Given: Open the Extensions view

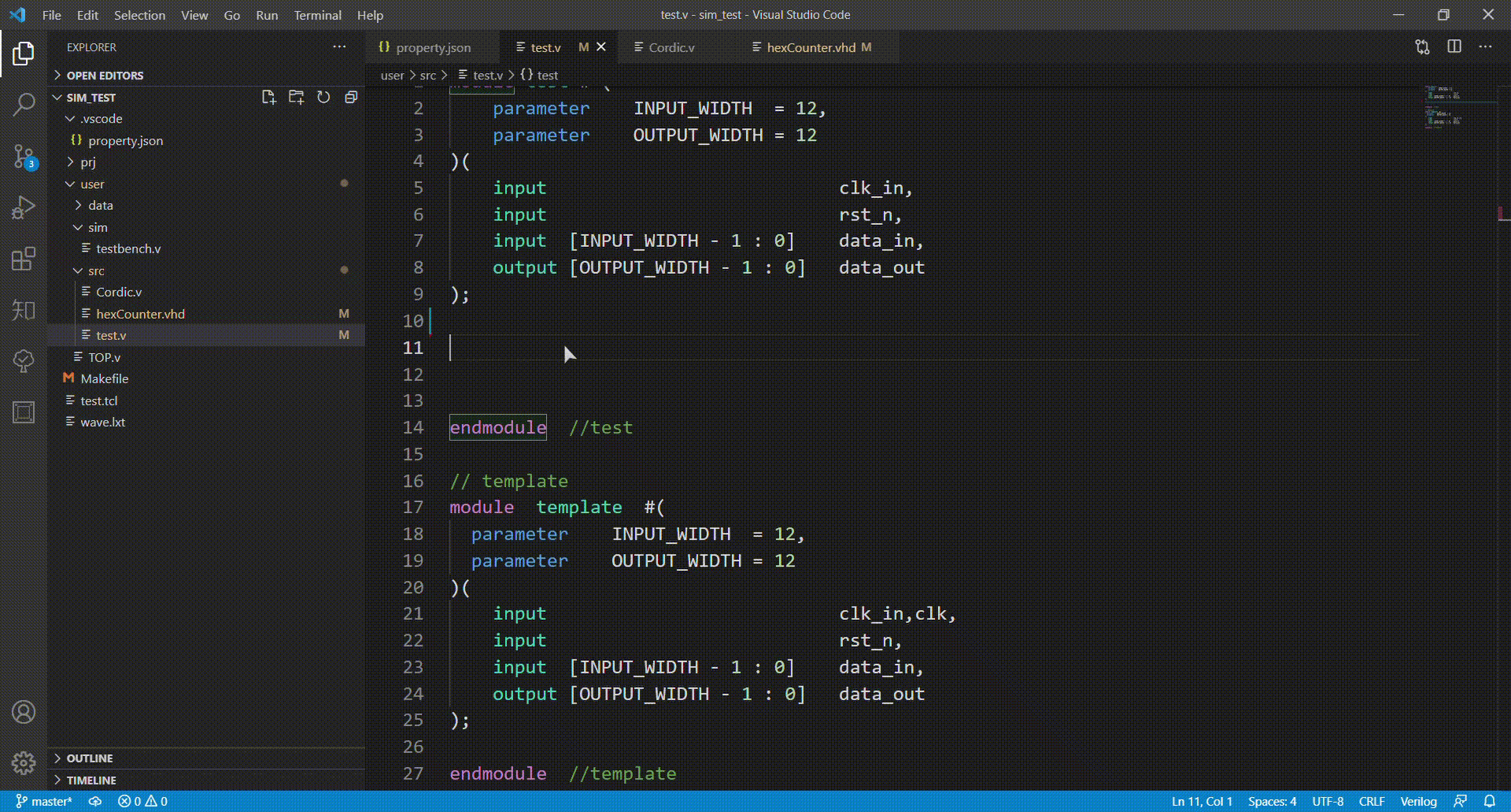Looking at the screenshot, I should click(x=24, y=258).
